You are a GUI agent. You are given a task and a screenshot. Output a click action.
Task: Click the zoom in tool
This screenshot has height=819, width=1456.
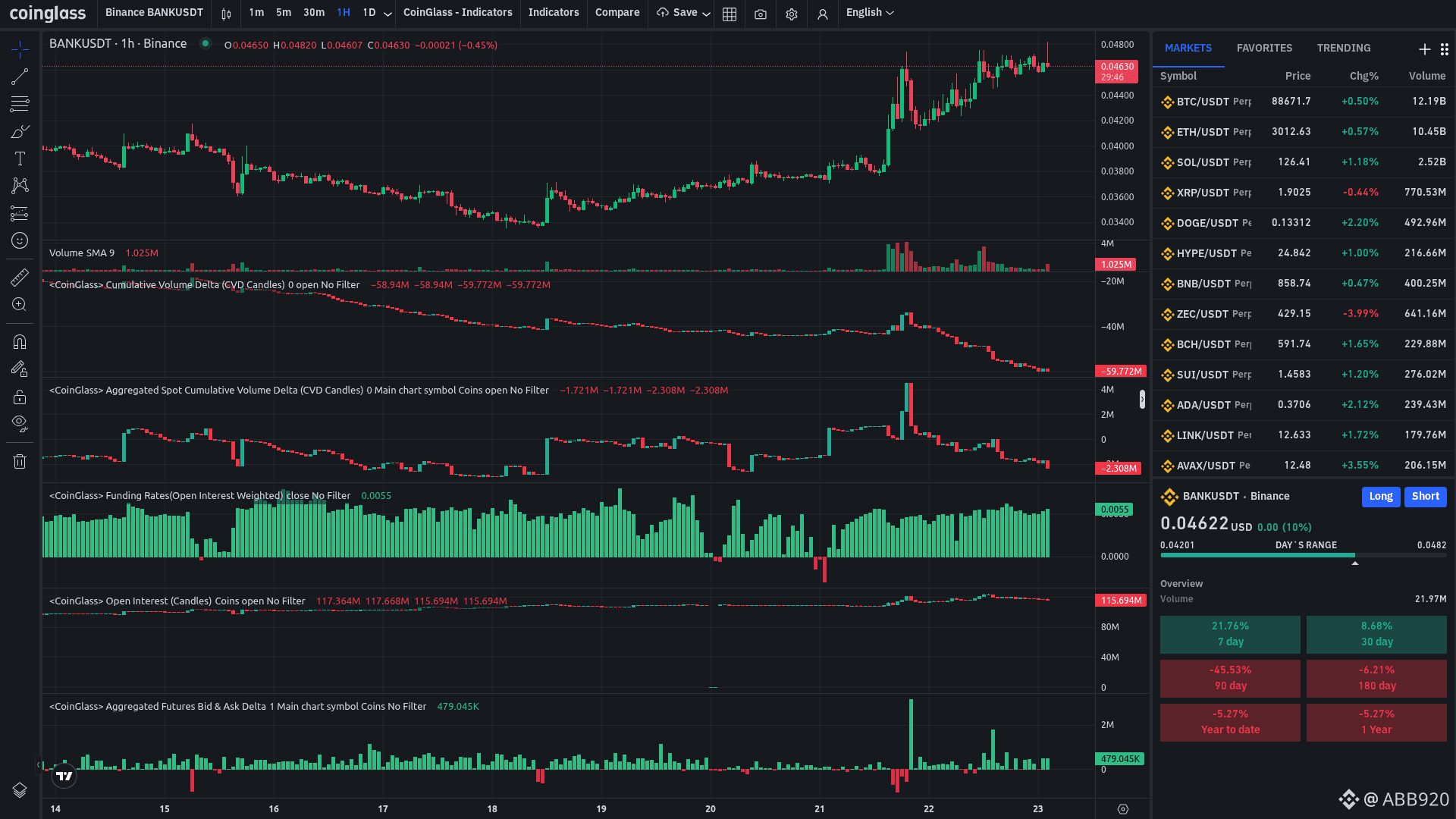click(20, 305)
